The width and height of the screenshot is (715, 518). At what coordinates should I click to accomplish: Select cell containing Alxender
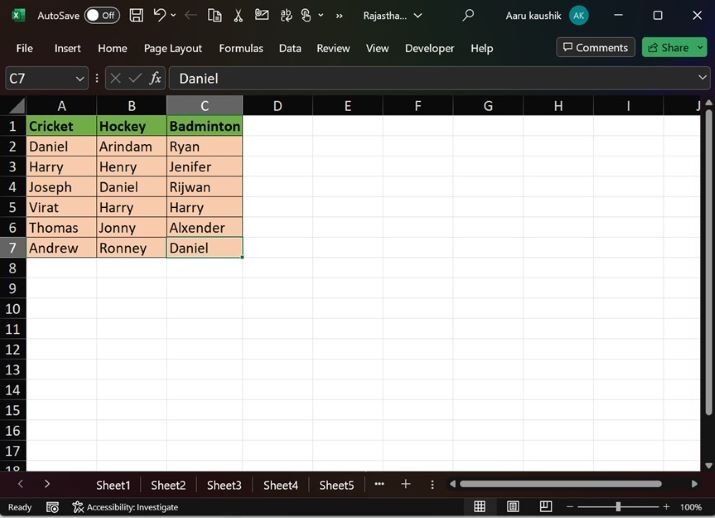click(x=204, y=228)
